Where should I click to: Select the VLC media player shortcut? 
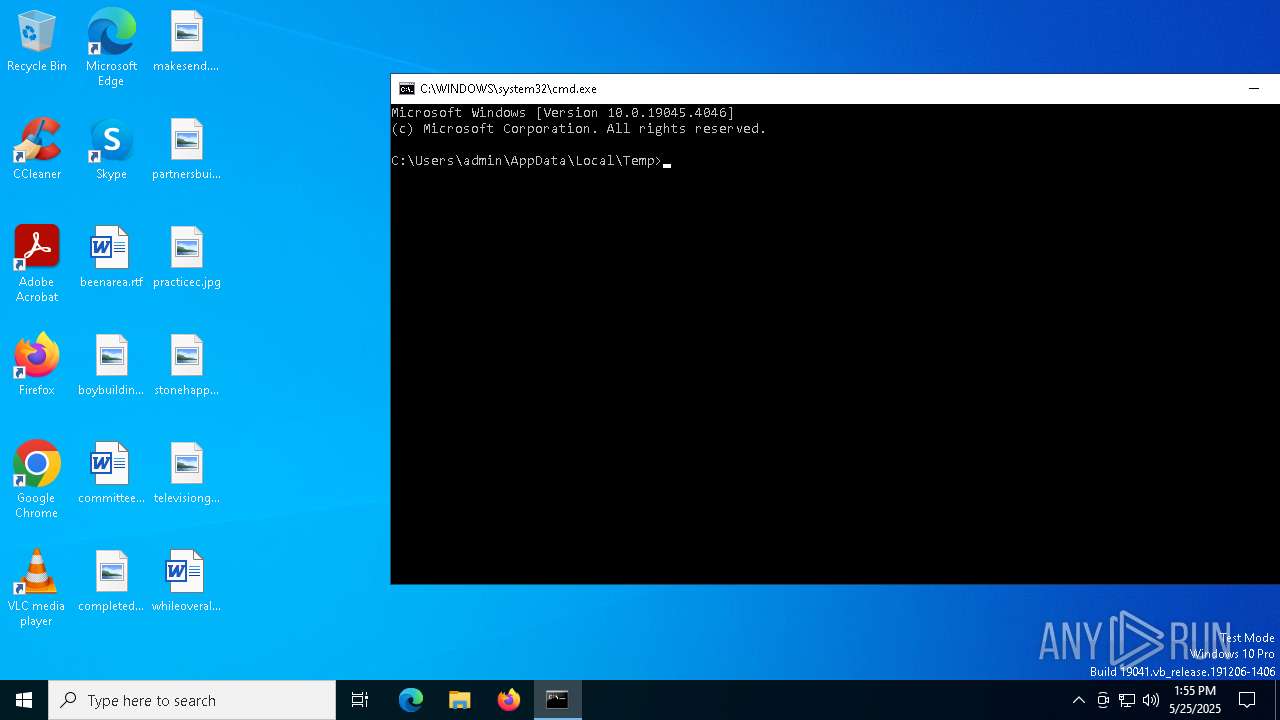[37, 588]
